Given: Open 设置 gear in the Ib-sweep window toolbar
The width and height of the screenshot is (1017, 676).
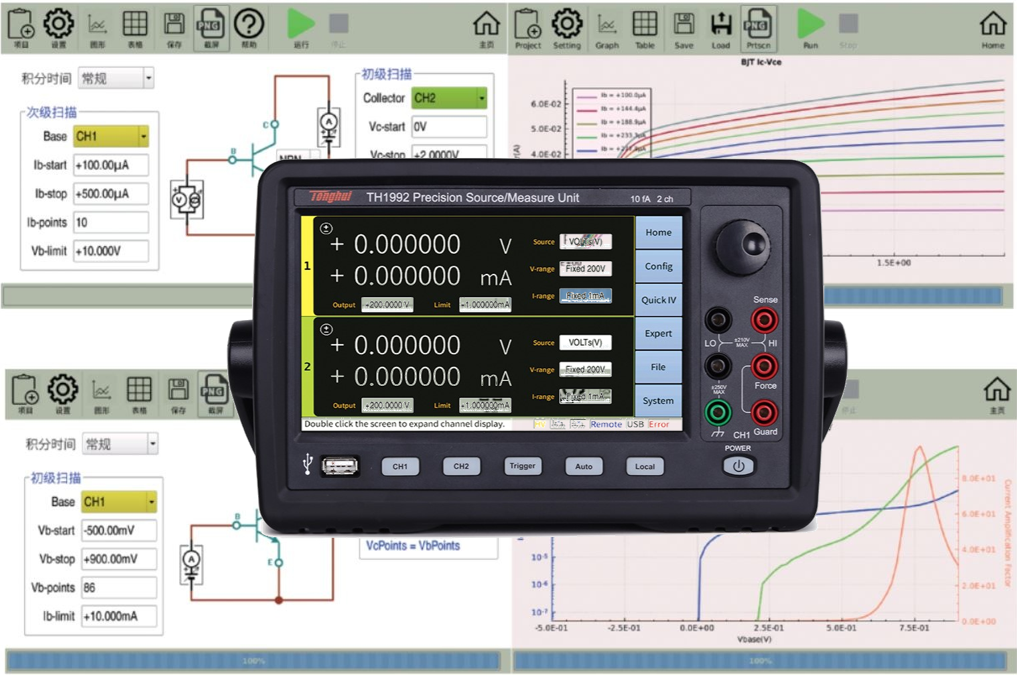Looking at the screenshot, I should click(x=58, y=27).
